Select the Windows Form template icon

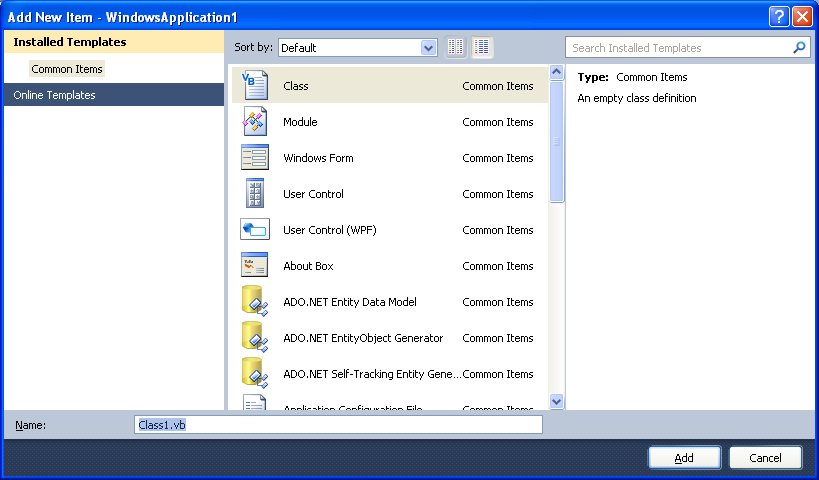255,157
